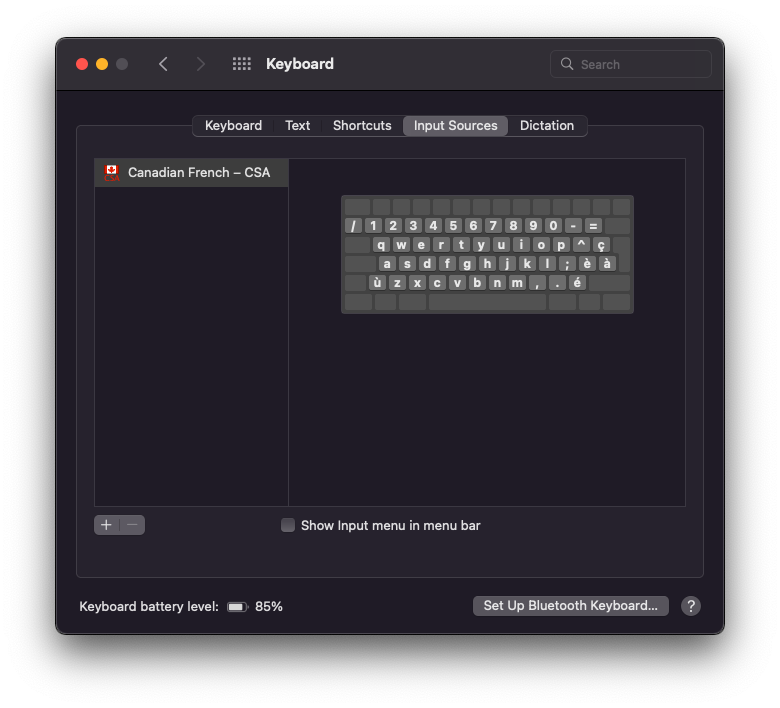Click the Canadian flag CSA icon
780x708 pixels.
[112, 173]
